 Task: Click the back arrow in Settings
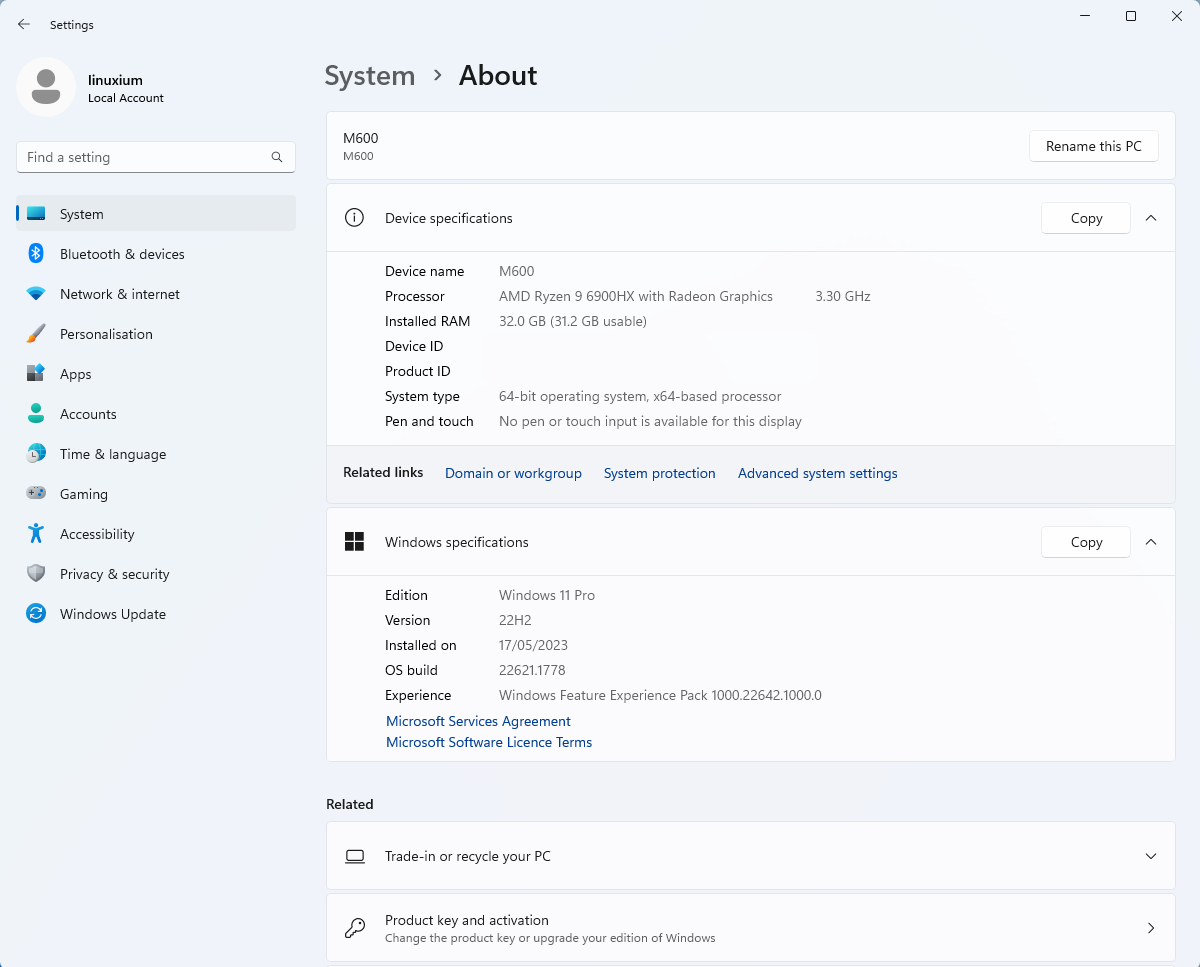point(24,24)
